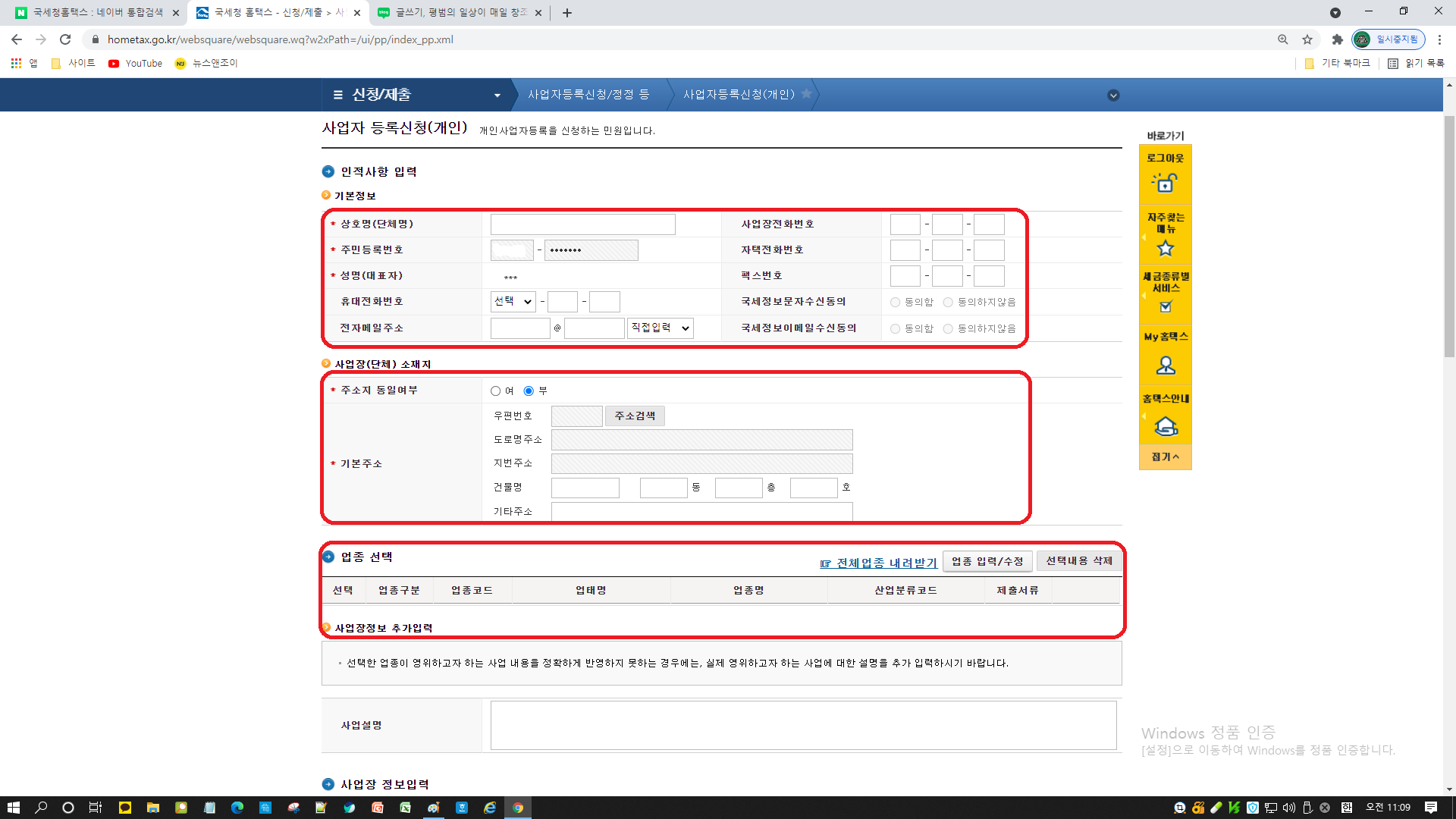
Task: Expand the 신청/제출 menu dropdown
Action: [x=497, y=96]
